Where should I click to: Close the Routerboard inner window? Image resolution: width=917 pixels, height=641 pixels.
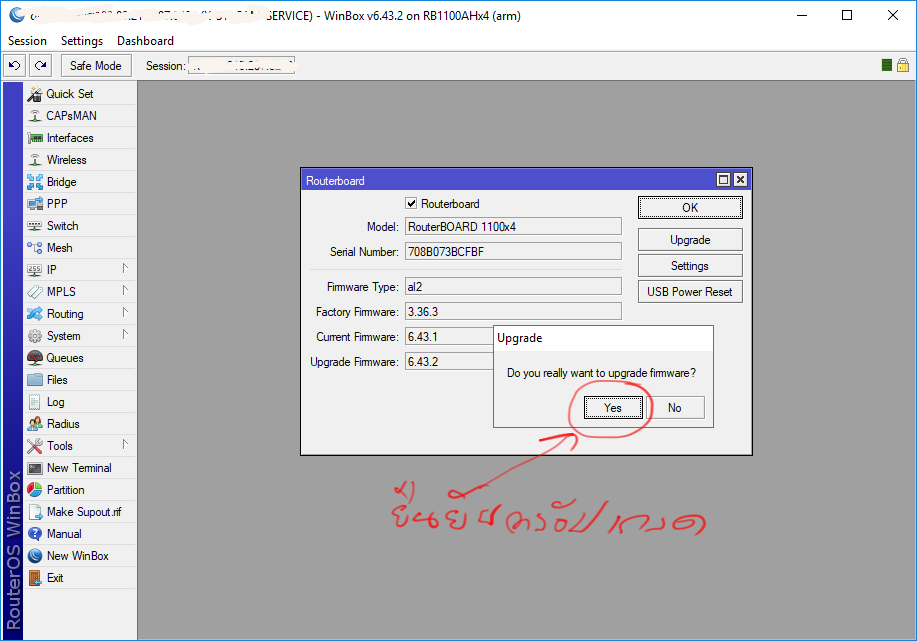740,180
